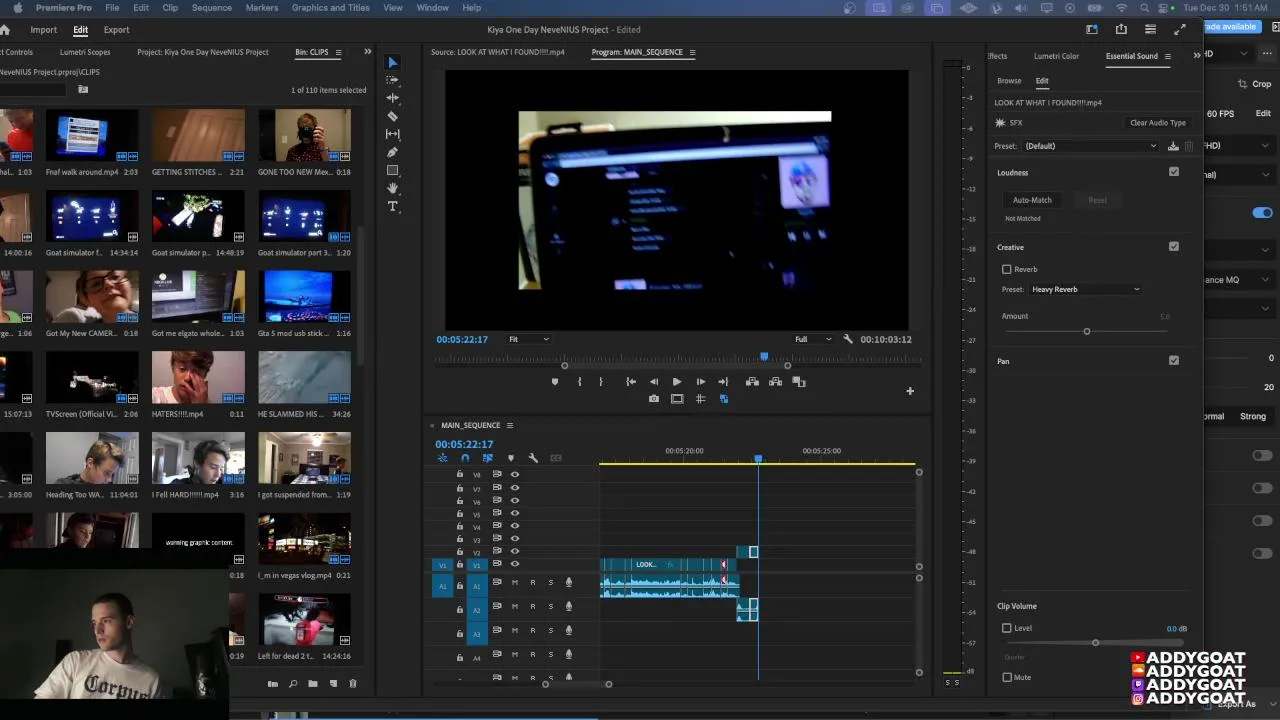Click the Lift button
Viewport: 1280px width, 720px height.
[x=752, y=382]
